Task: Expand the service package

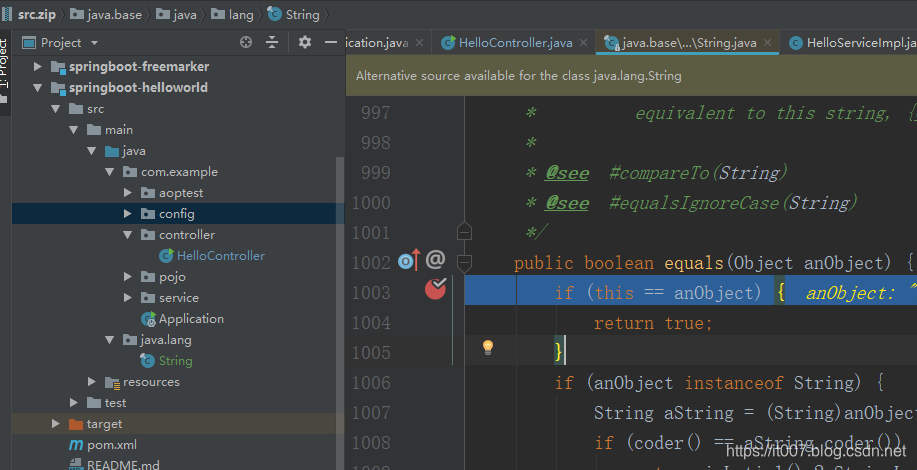Action: [x=128, y=298]
